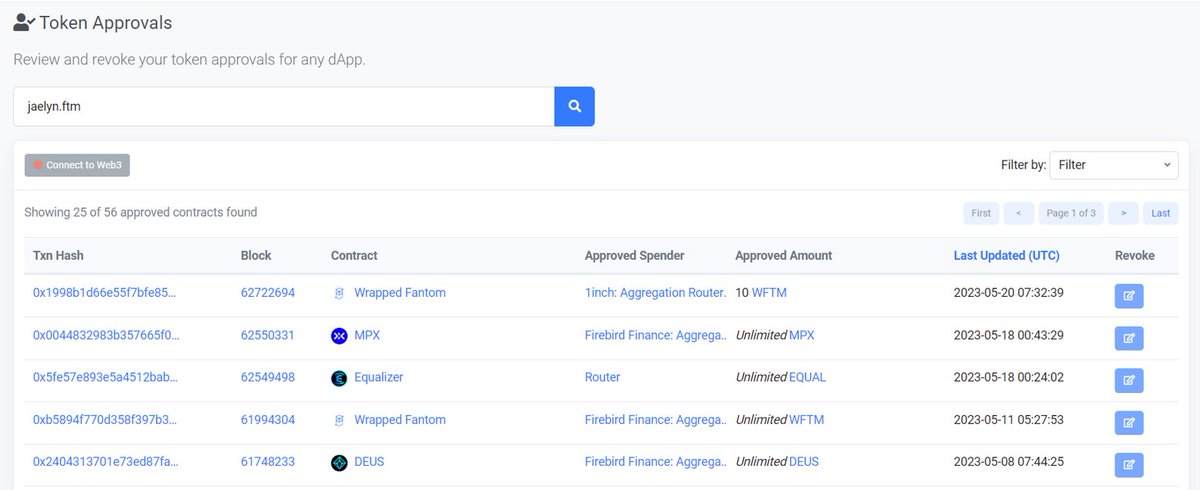Open the DEUS contract link
Image resolution: width=1200 pixels, height=490 pixels.
[370, 462]
